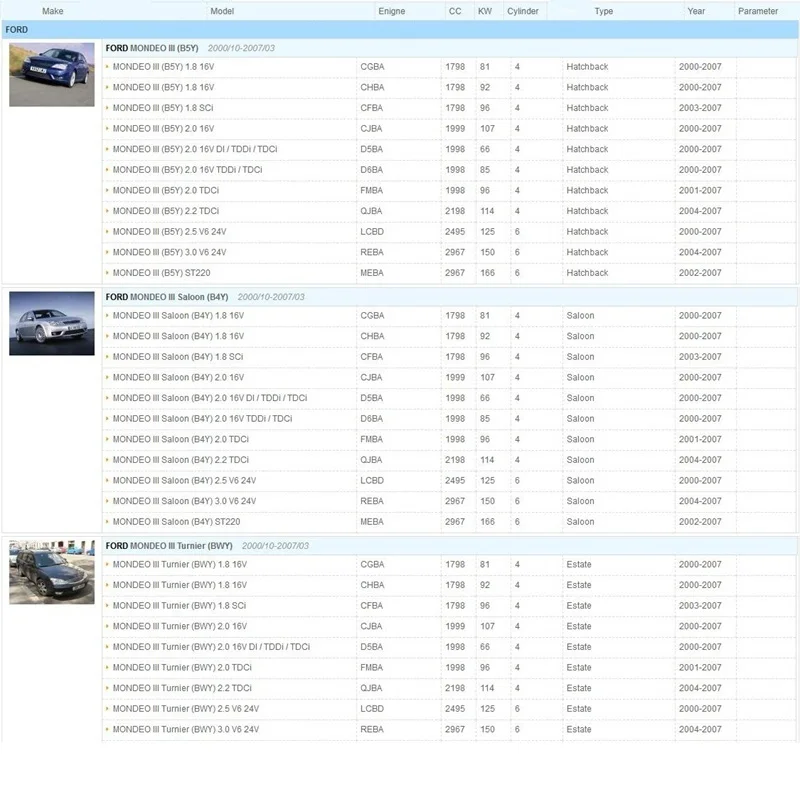The width and height of the screenshot is (800, 800).
Task: Open FORD MONDEO III Turnier (BWY) group heading
Action: [x=169, y=546]
